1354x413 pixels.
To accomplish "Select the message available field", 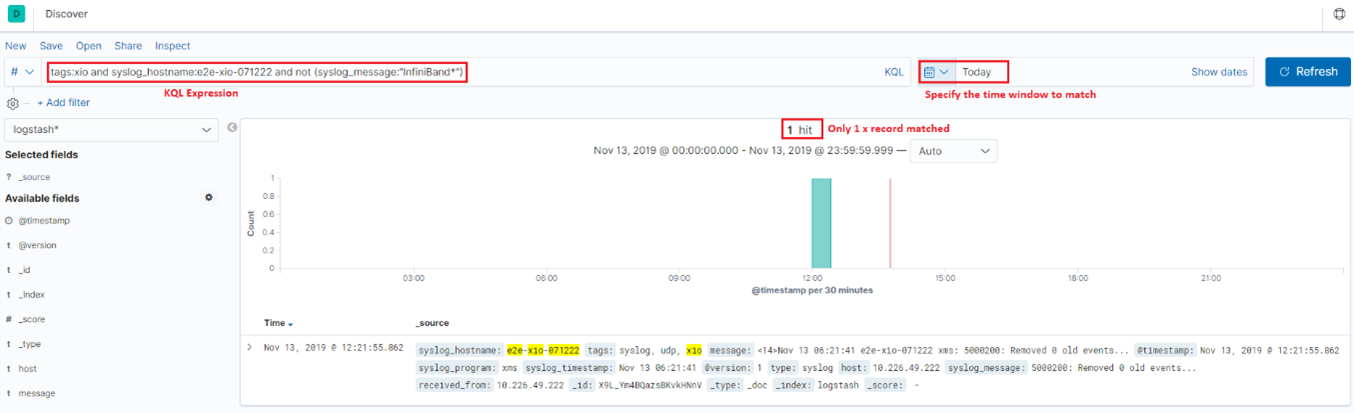I will 37,393.
